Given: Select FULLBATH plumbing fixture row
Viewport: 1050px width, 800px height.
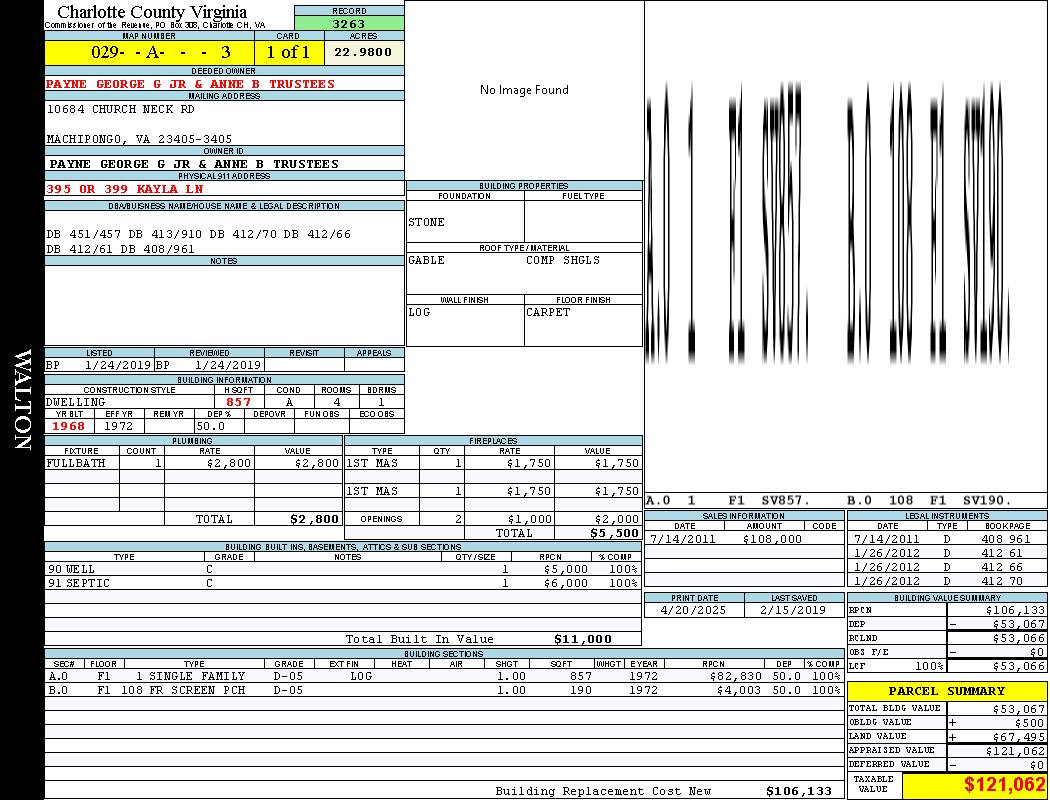Looking at the screenshot, I should tap(194, 463).
